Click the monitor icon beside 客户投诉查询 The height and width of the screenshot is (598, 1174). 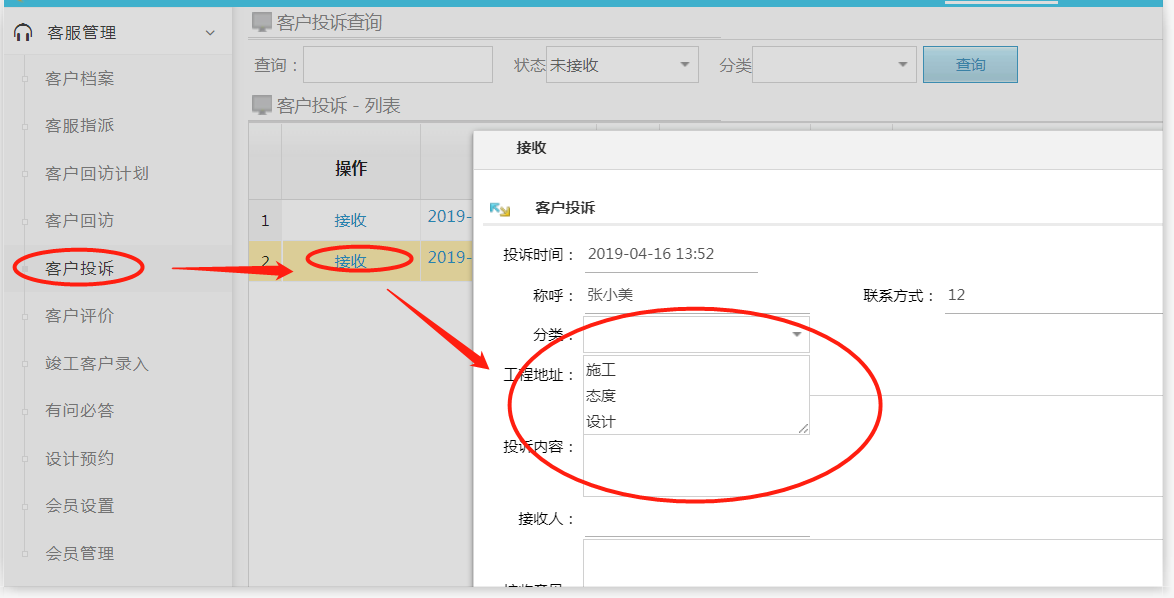click(x=261, y=22)
